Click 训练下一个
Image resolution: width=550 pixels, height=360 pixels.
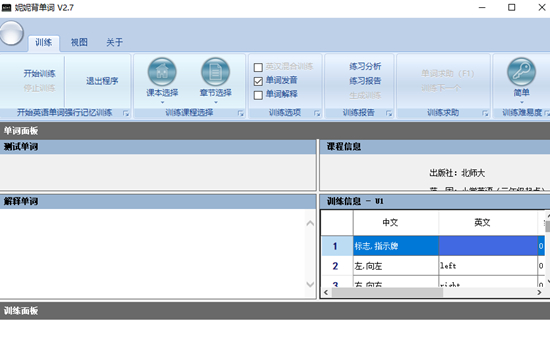pyautogui.click(x=441, y=88)
